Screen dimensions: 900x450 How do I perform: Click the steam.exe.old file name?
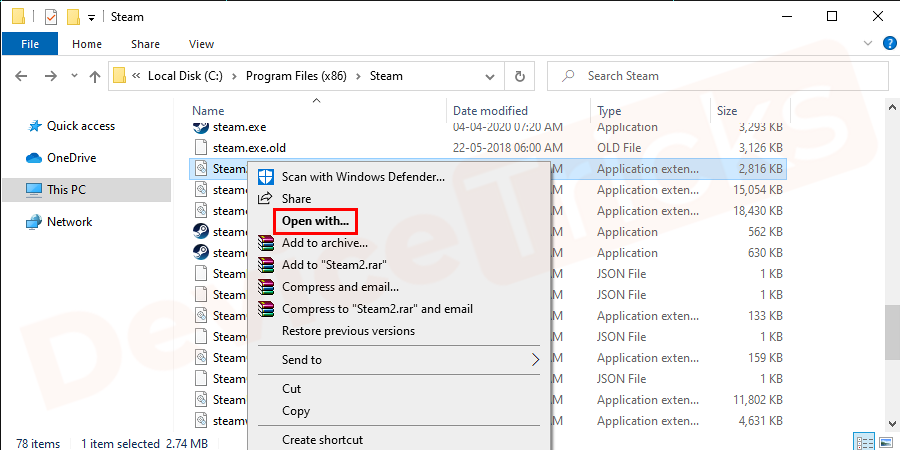pyautogui.click(x=249, y=148)
